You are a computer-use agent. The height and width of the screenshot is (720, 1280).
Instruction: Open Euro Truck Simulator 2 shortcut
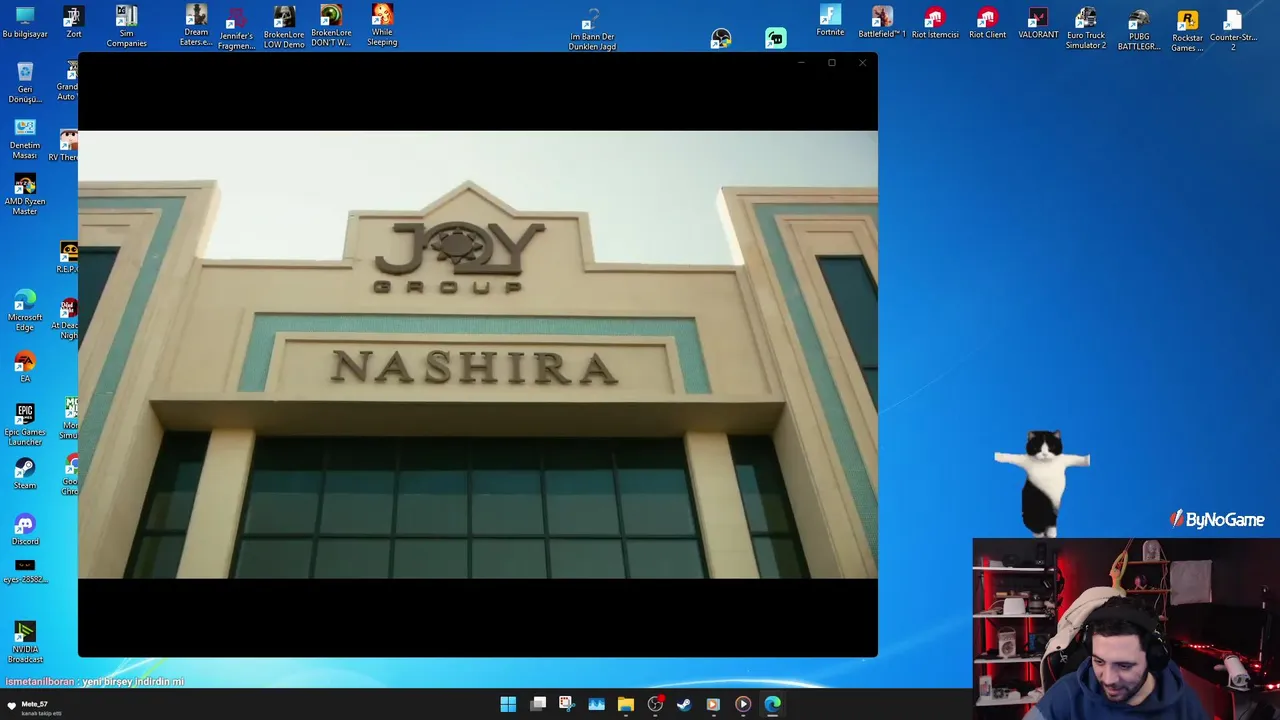(1086, 28)
